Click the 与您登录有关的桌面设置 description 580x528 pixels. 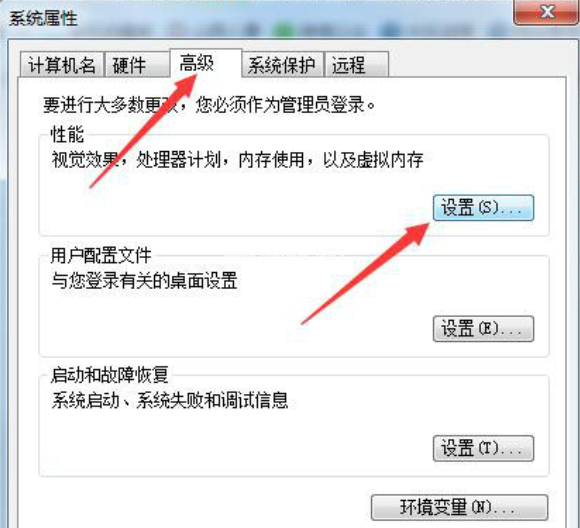click(x=144, y=280)
